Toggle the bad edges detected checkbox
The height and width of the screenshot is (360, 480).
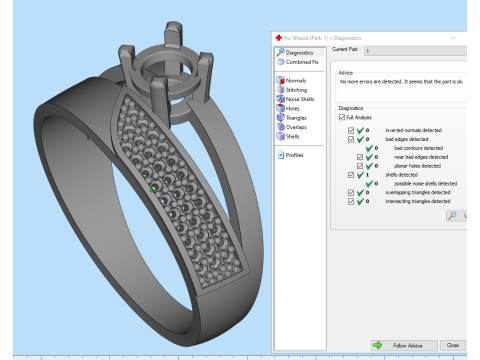(x=351, y=139)
